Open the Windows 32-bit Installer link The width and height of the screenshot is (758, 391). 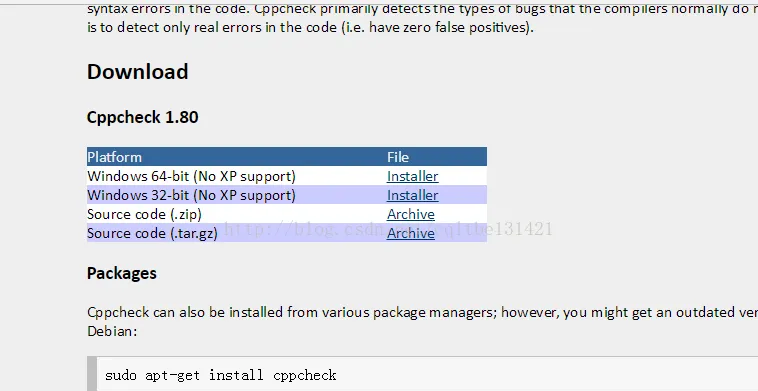point(412,195)
